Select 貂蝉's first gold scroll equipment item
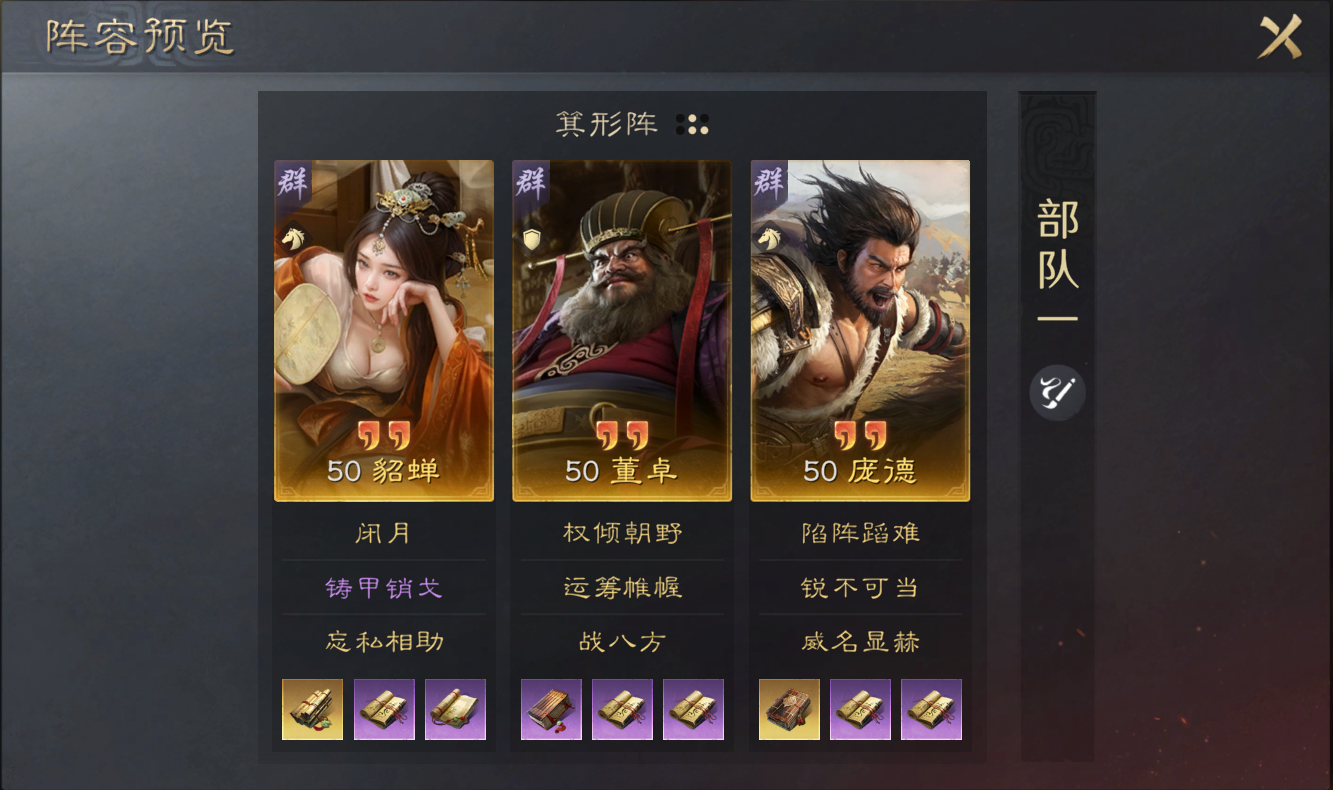The height and width of the screenshot is (790, 1333). pos(312,709)
